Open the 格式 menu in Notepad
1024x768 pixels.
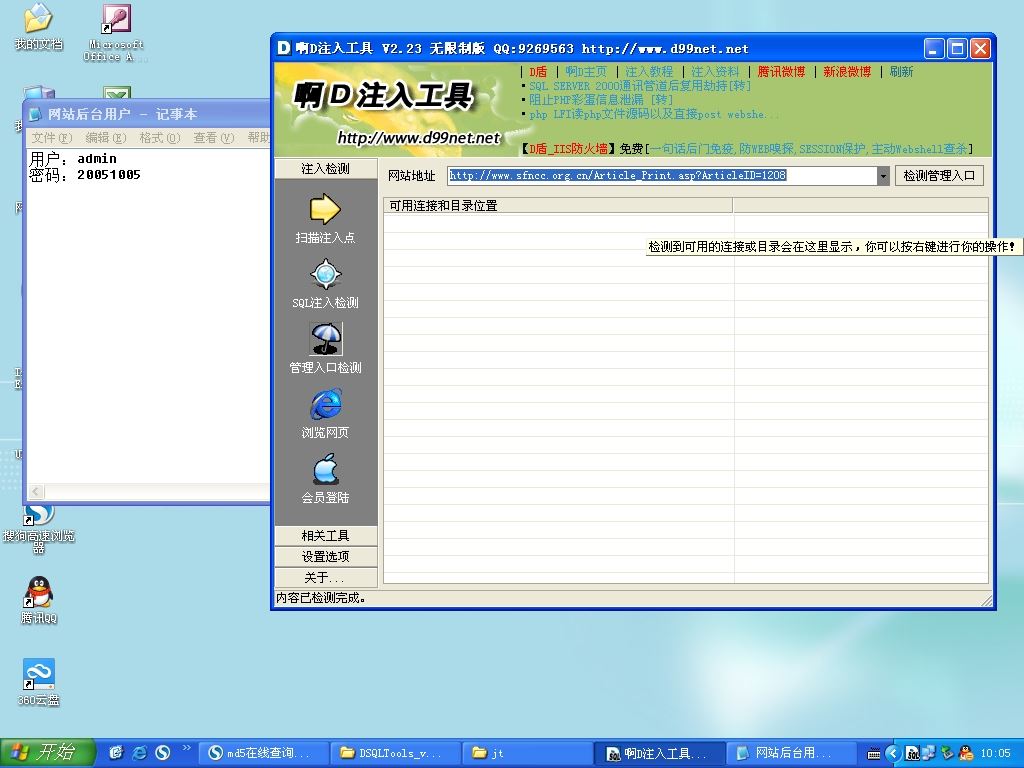tap(159, 138)
